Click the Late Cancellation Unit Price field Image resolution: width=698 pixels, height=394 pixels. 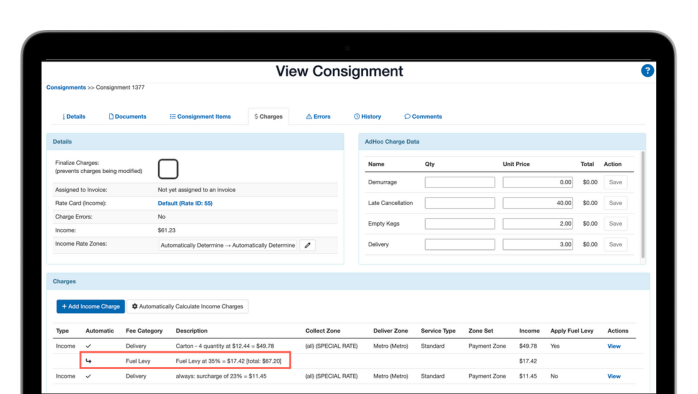pyautogui.click(x=538, y=203)
